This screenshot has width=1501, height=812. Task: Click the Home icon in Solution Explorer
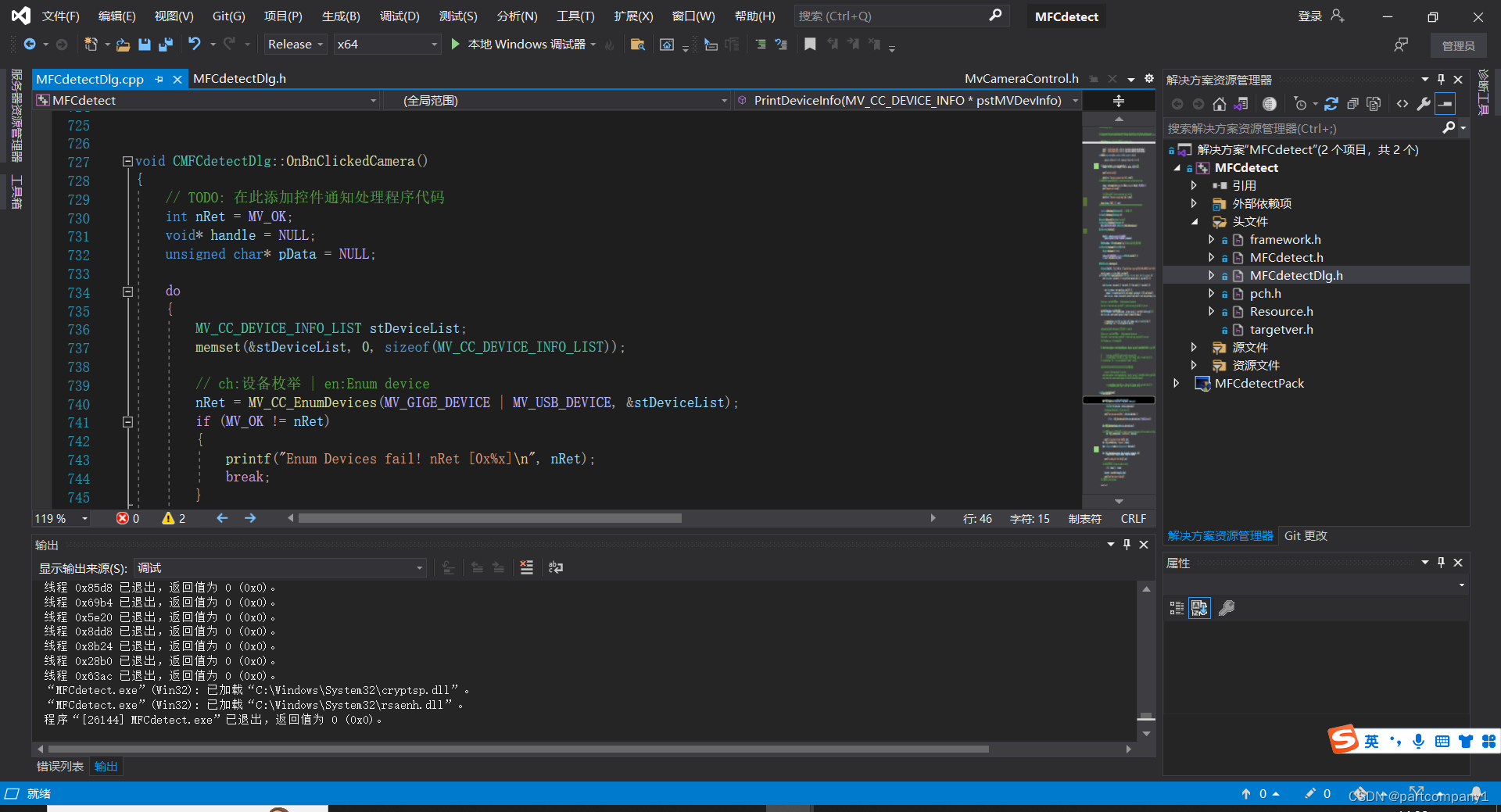click(x=1220, y=104)
